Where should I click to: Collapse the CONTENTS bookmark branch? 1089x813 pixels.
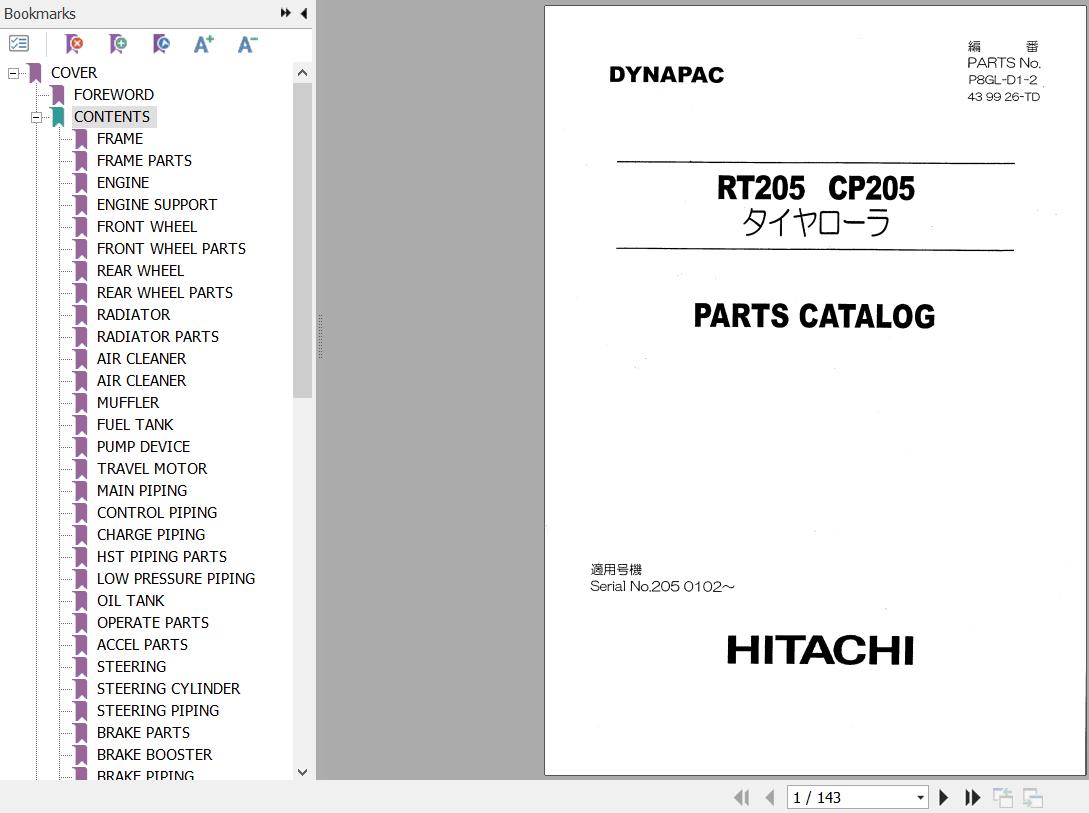click(36, 117)
